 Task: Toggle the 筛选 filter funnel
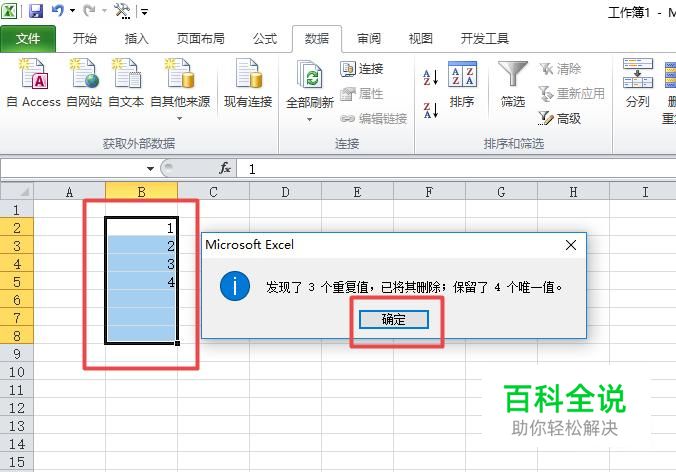(x=513, y=84)
